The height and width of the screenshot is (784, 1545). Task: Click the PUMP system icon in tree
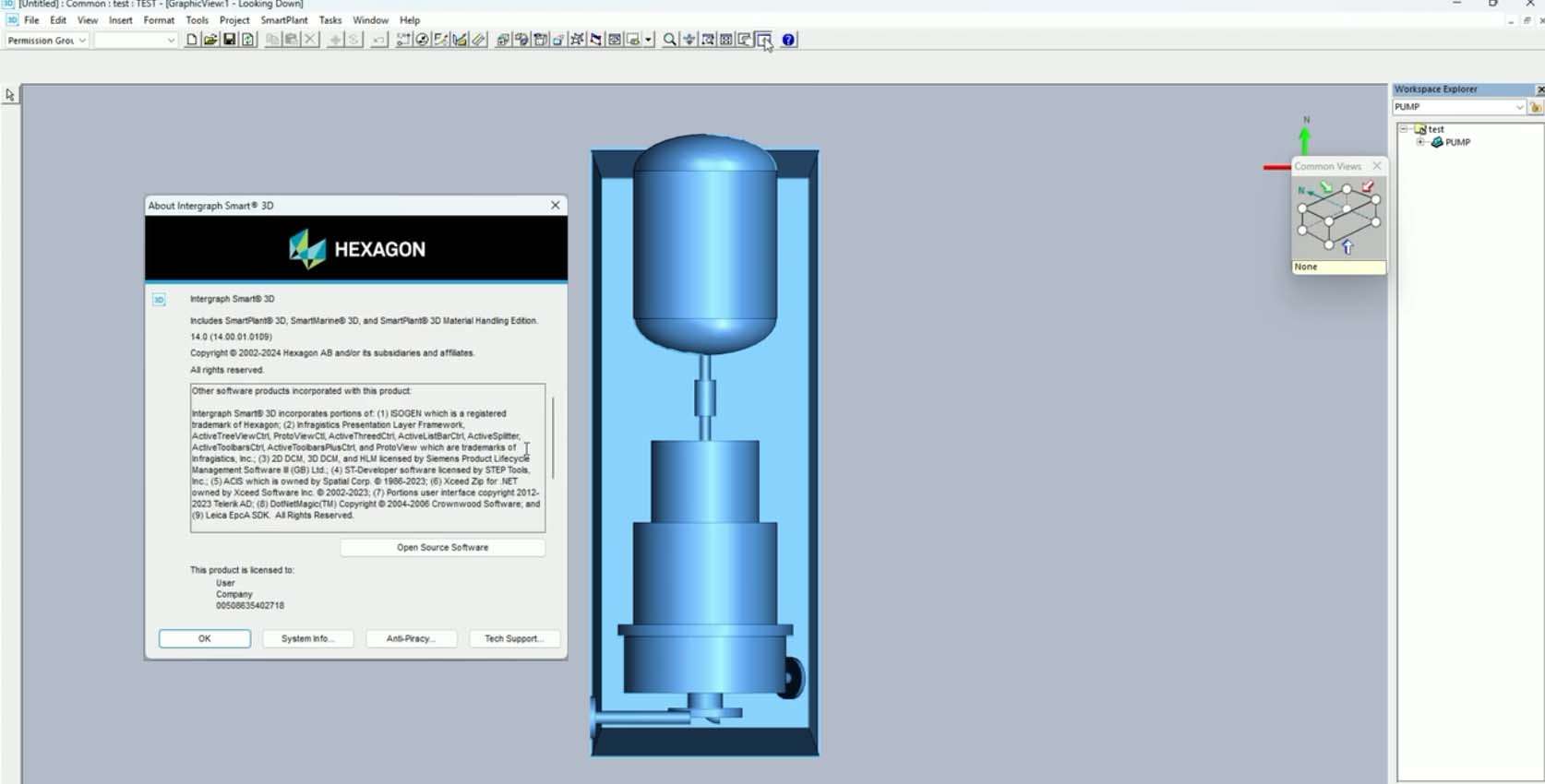(1437, 142)
